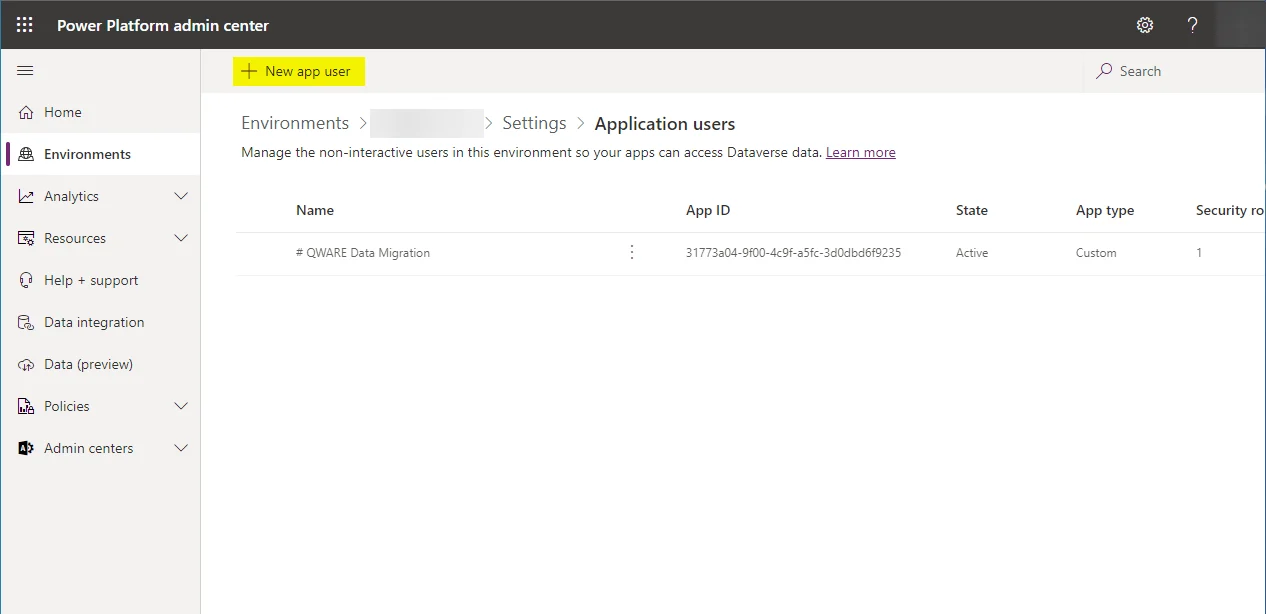Open Data (preview) page
The width and height of the screenshot is (1266, 614).
tap(100, 364)
